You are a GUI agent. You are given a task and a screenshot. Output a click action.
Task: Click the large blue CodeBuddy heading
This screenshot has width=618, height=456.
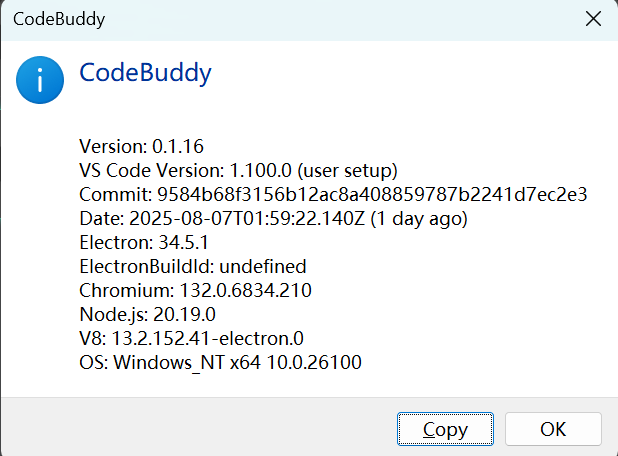[x=145, y=73]
